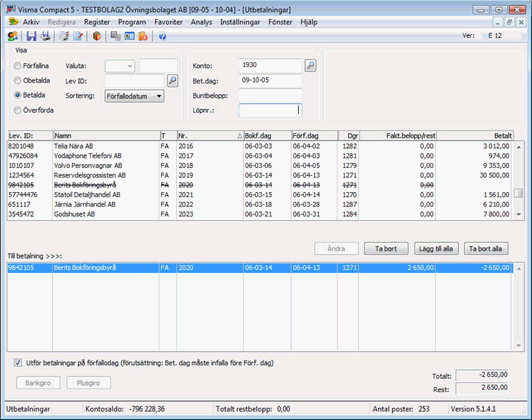The width and height of the screenshot is (532, 420).
Task: Open the Inställningar menu
Action: point(240,22)
